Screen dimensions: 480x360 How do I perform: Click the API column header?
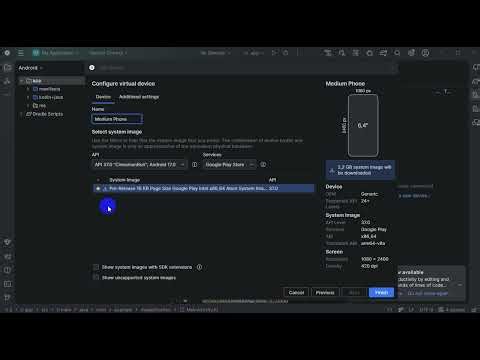click(272, 180)
